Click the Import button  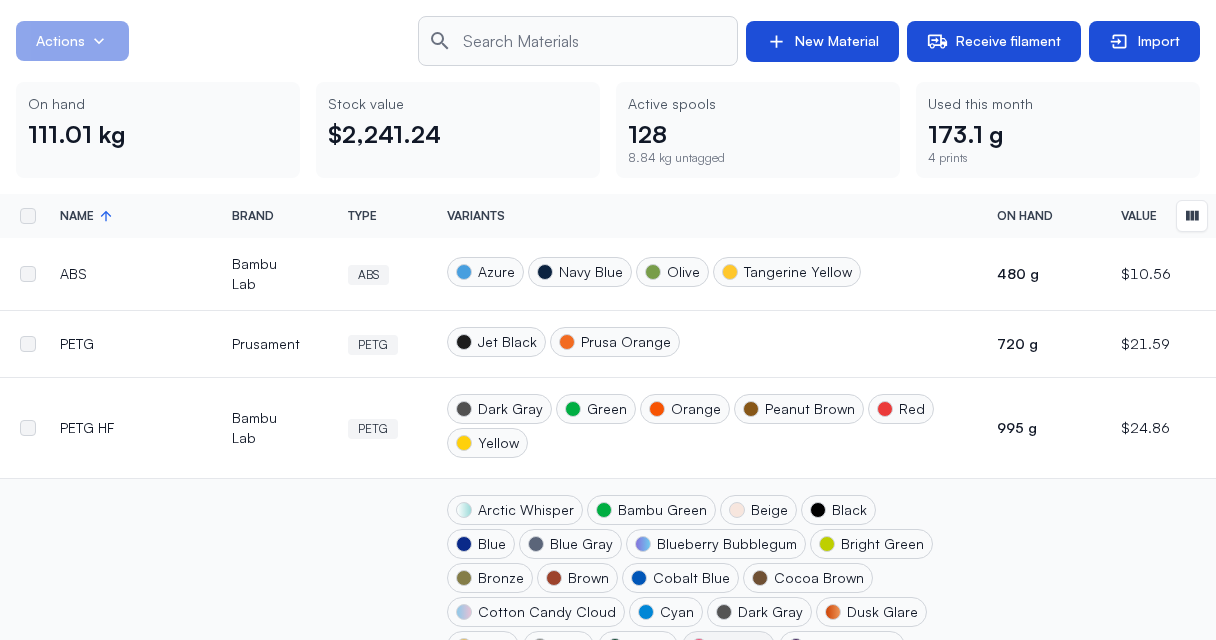[1144, 41]
